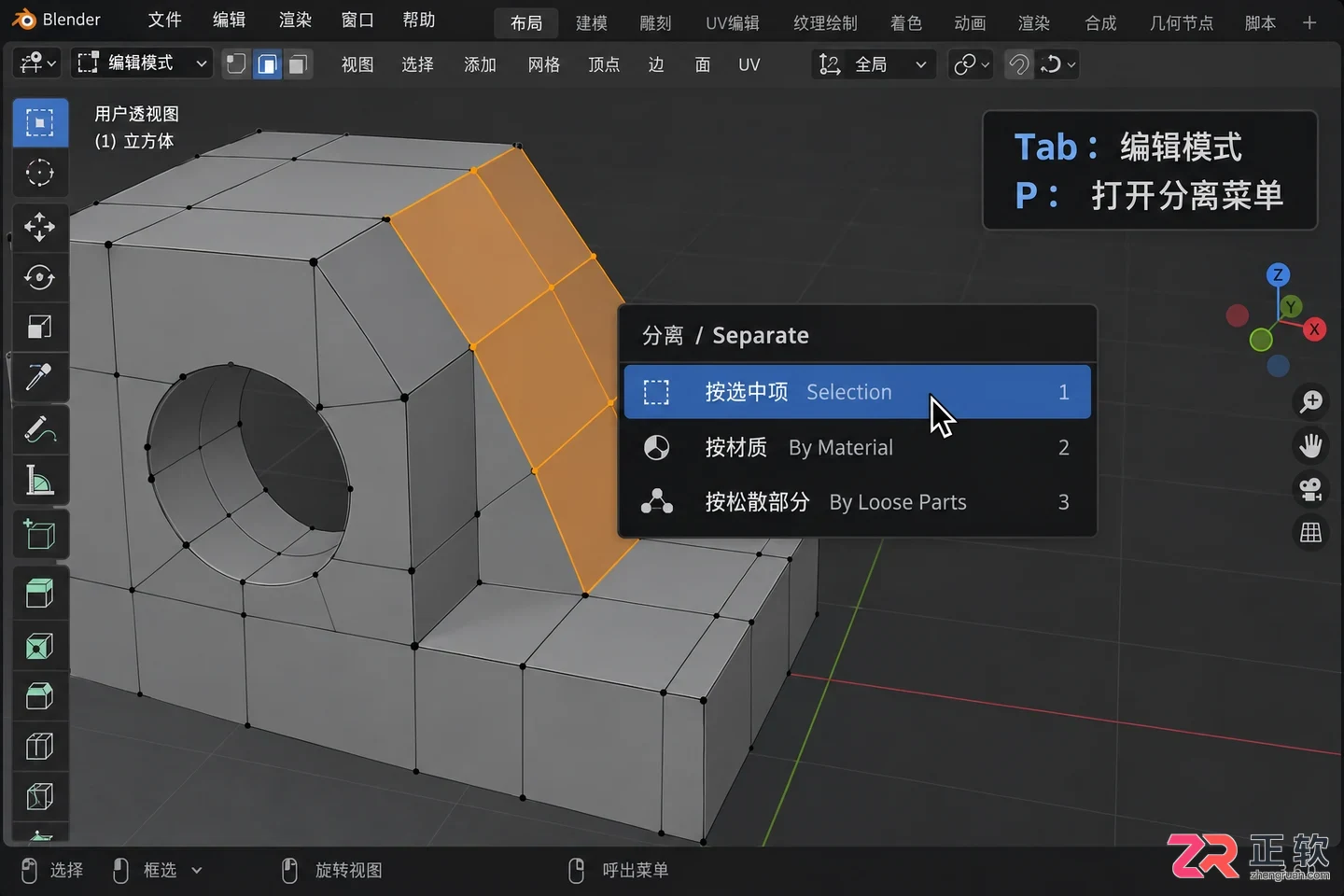Viewport: 1344px width, 896px height.
Task: Open the 网格 mesh menu
Action: coord(543,64)
